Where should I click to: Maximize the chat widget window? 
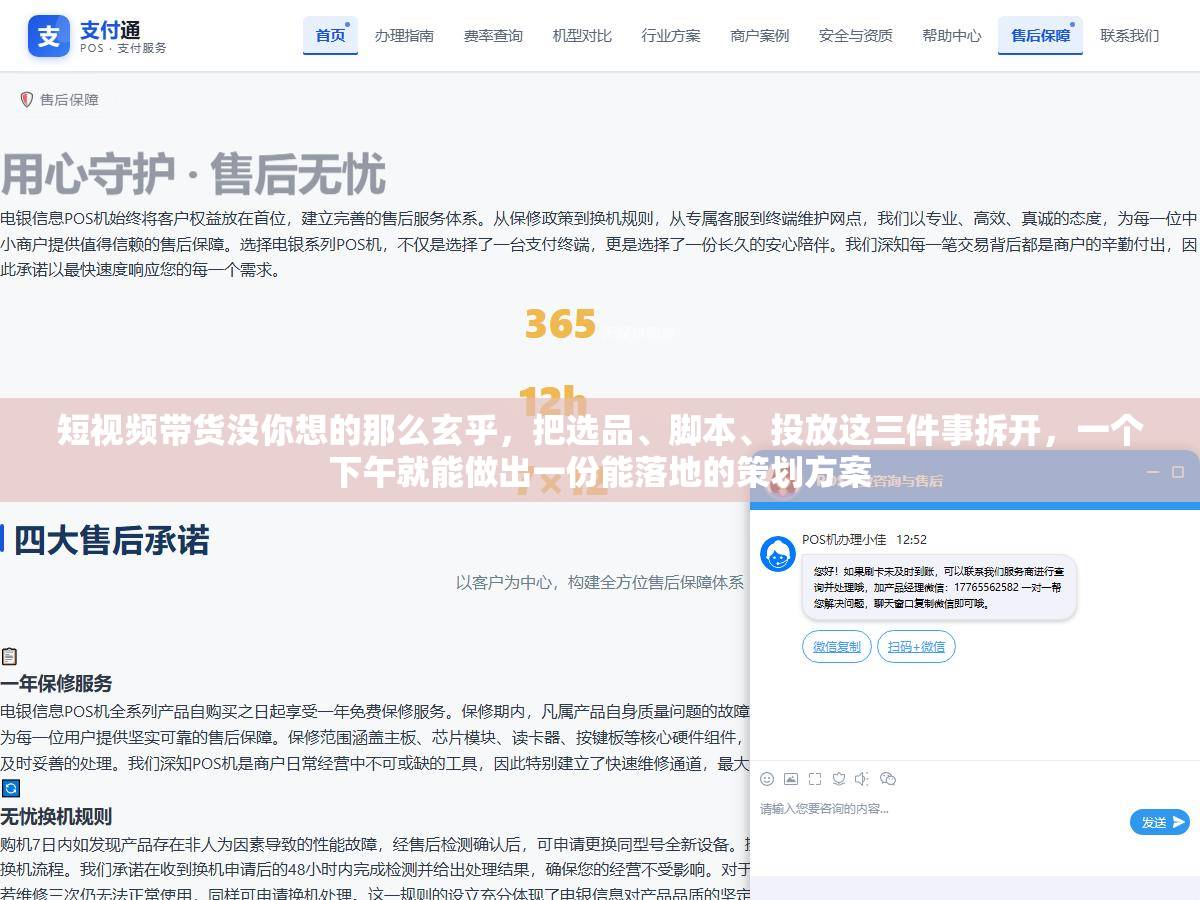click(1178, 472)
